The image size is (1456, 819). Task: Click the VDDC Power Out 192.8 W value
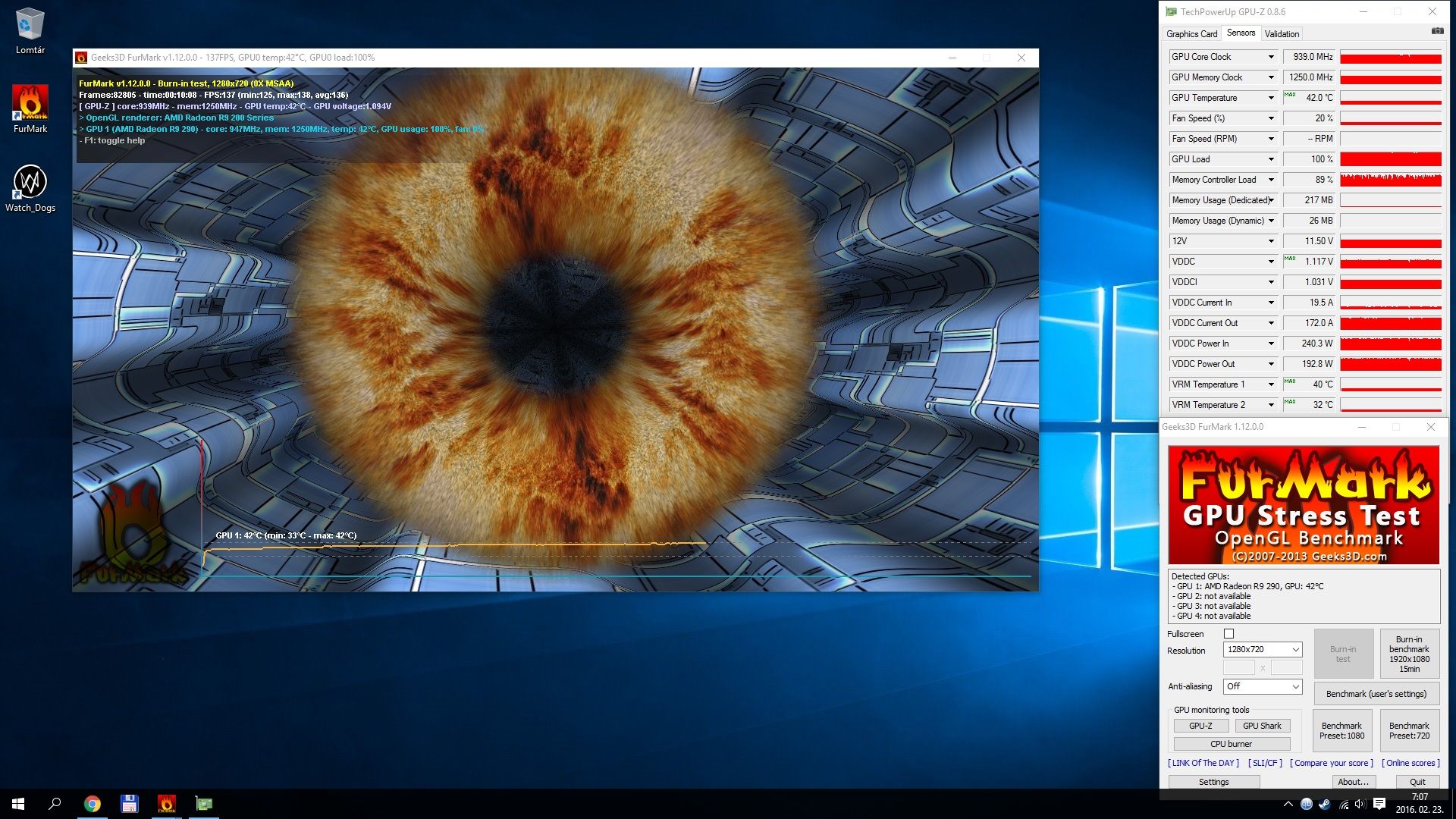click(1309, 364)
